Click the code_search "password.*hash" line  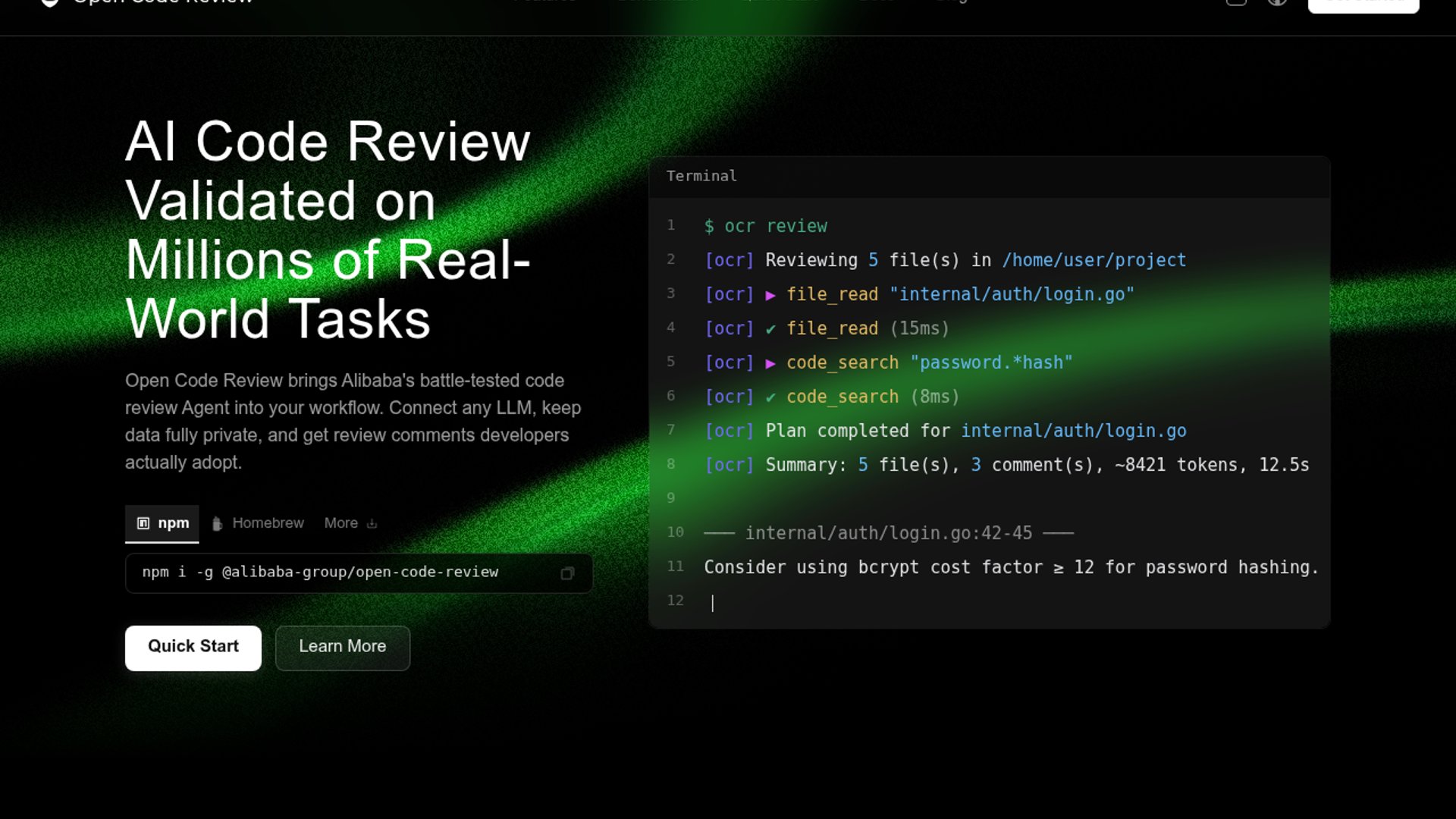888,362
